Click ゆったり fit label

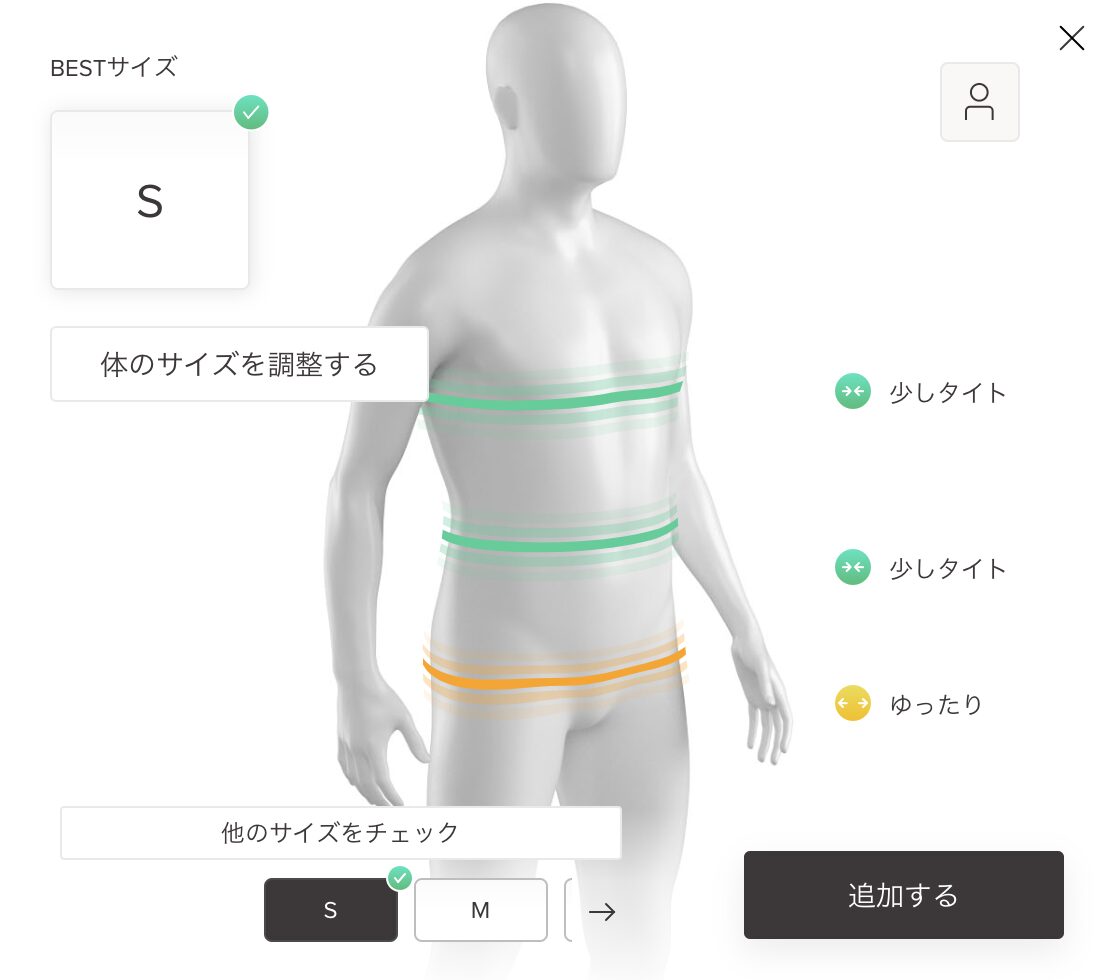pyautogui.click(x=935, y=704)
